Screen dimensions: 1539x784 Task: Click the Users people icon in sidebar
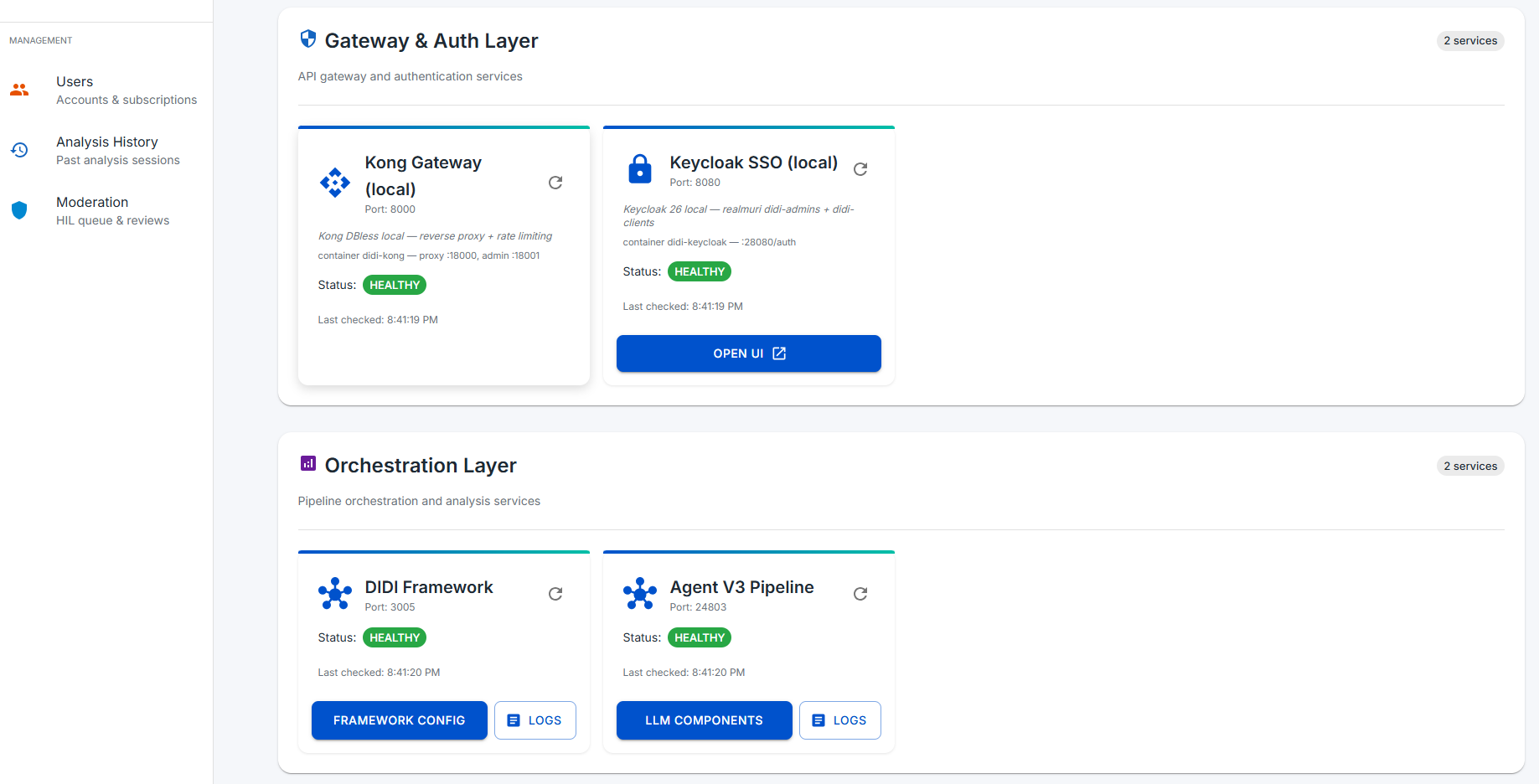pos(19,90)
